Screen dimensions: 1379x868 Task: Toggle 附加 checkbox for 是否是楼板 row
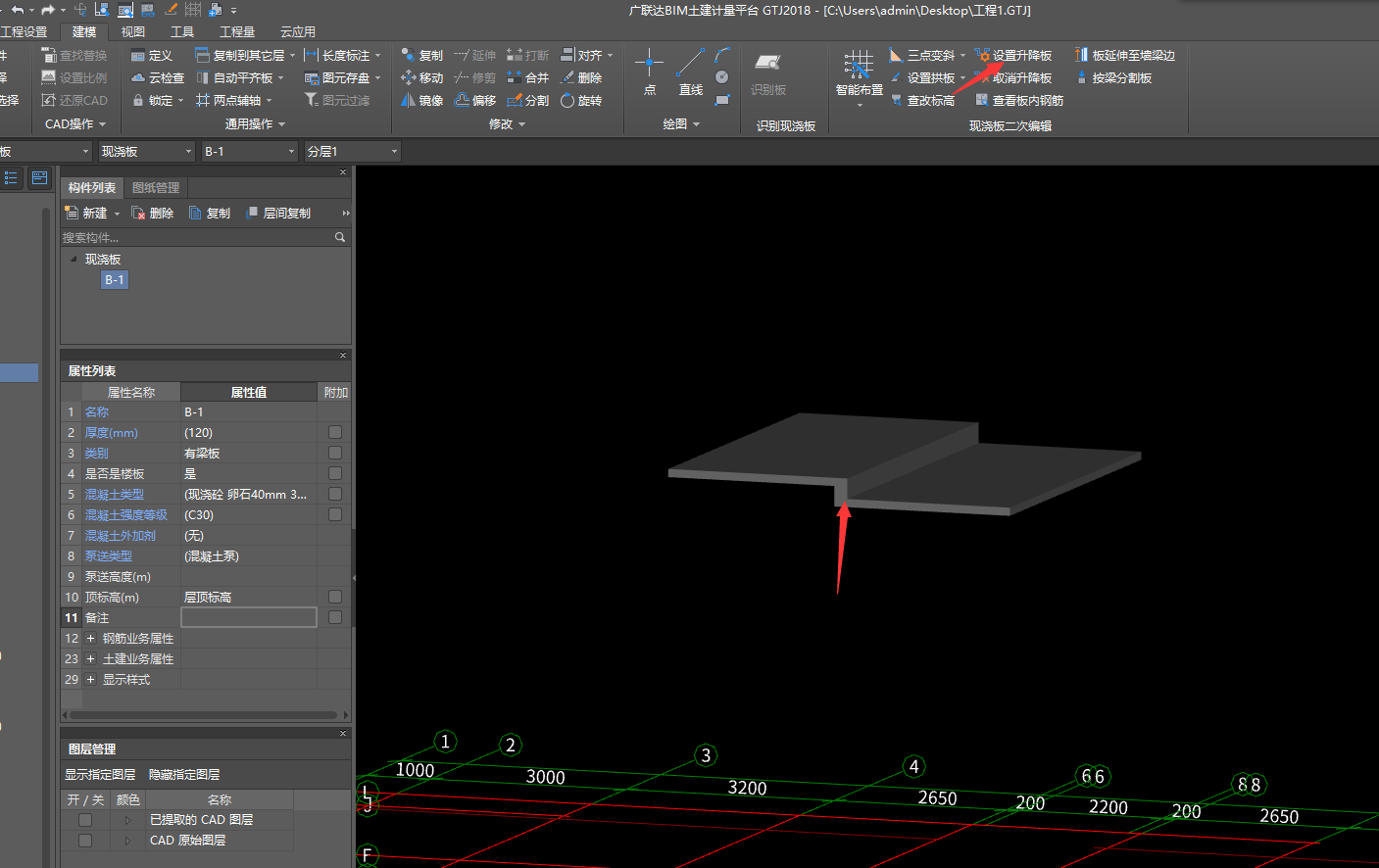pos(335,473)
